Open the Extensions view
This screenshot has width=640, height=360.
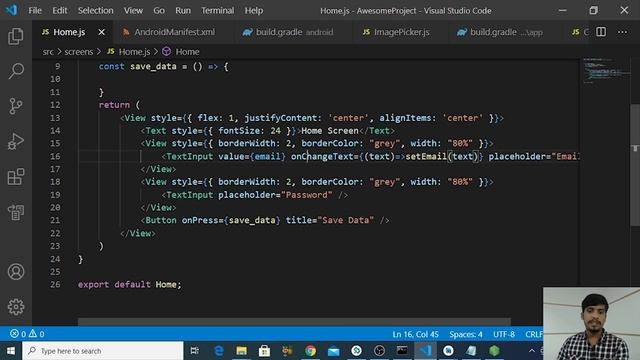coord(16,177)
